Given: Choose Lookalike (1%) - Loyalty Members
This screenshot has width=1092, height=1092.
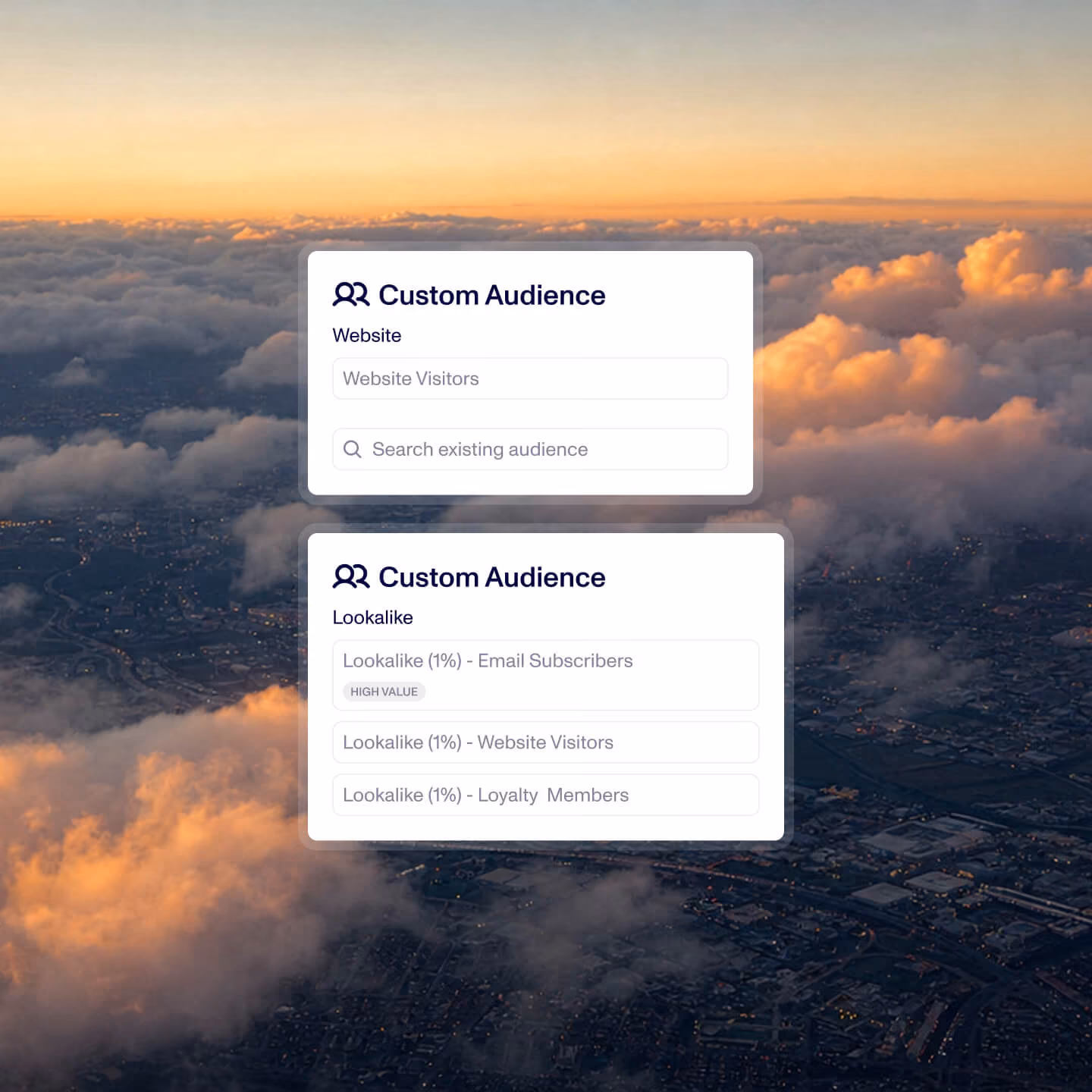Looking at the screenshot, I should [545, 795].
